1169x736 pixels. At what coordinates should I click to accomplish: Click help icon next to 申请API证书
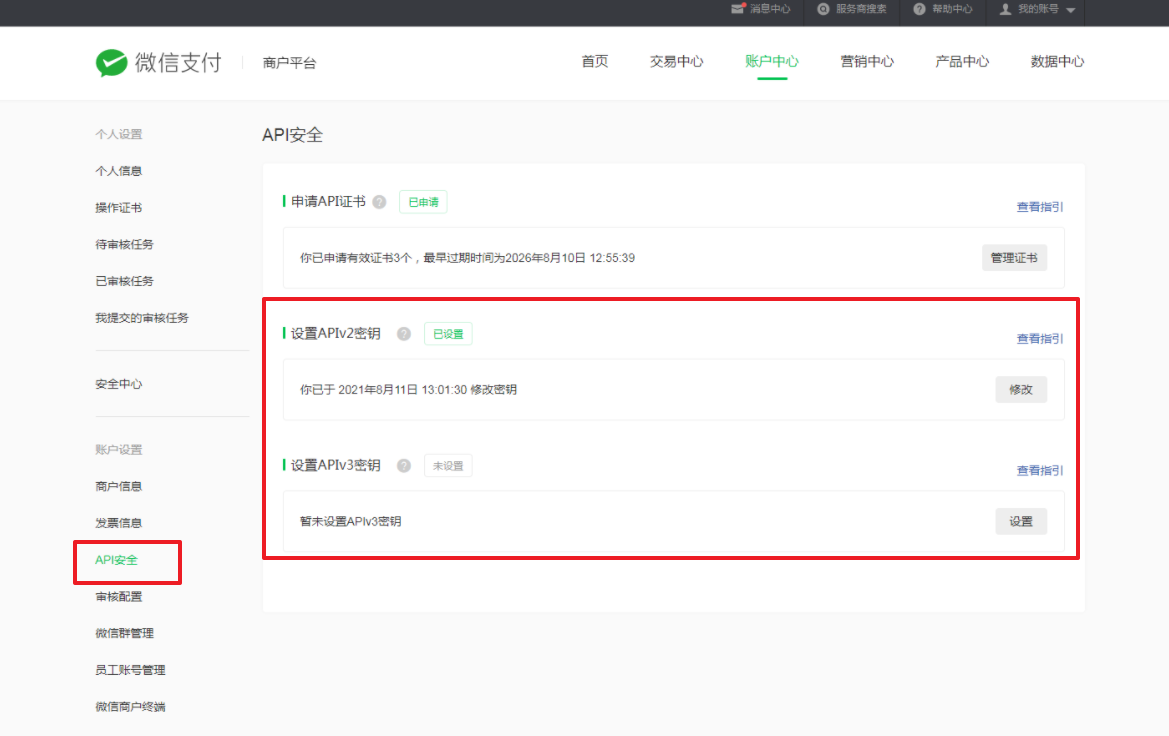379,202
